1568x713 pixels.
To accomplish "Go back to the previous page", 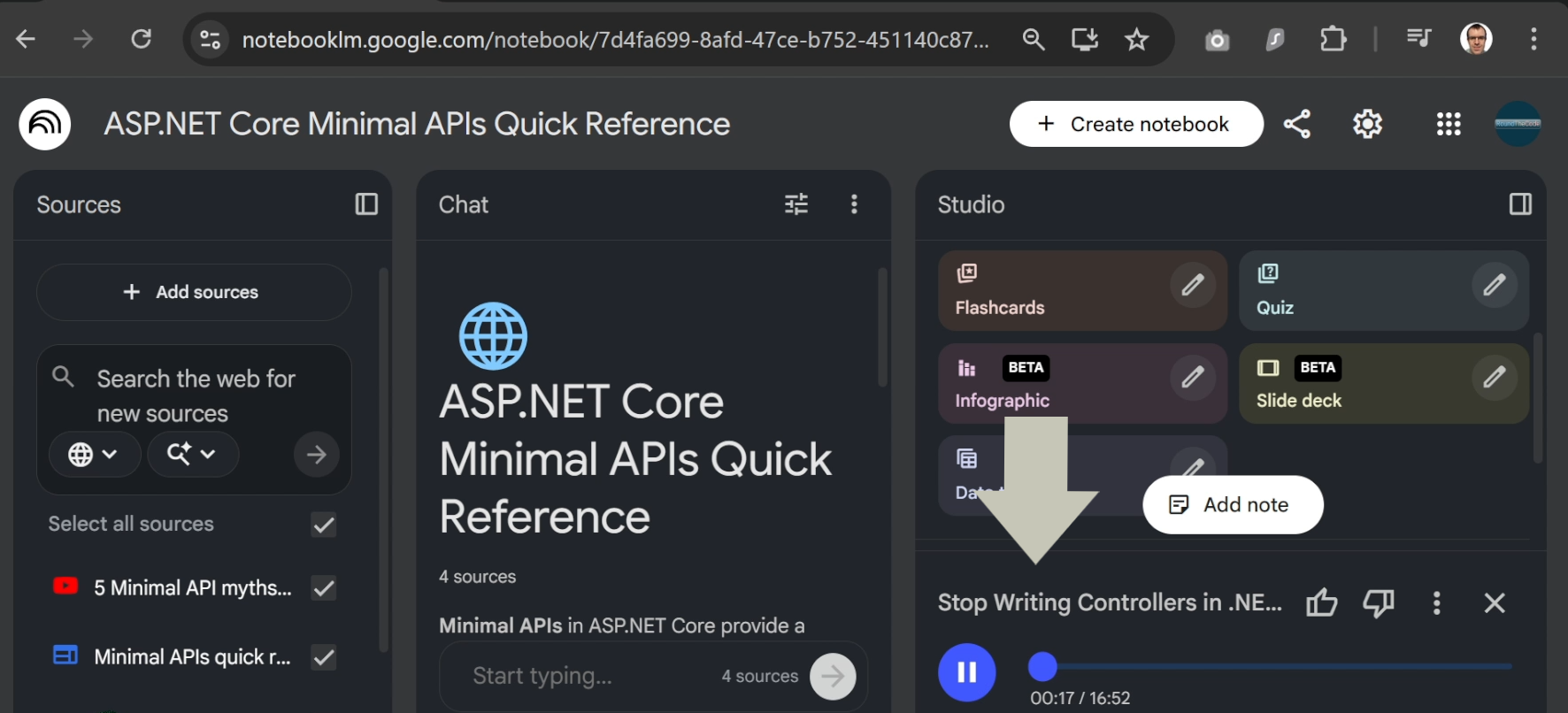I will pos(26,39).
